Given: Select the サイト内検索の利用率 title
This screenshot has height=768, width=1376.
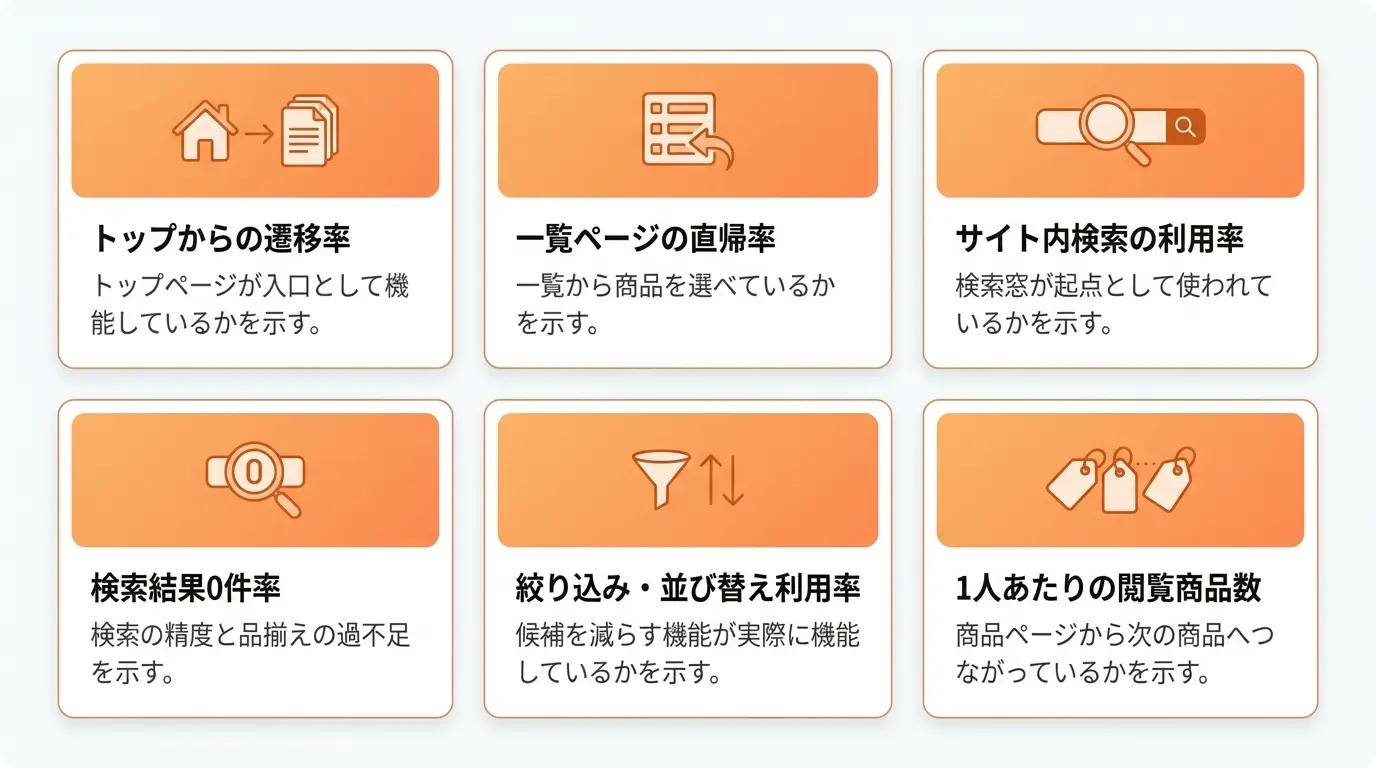Looking at the screenshot, I should (1100, 239).
